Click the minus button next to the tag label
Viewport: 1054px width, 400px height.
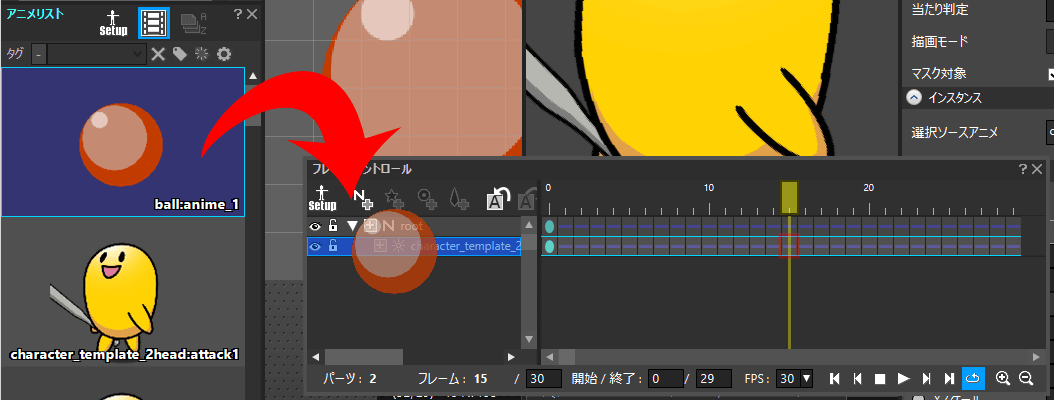coord(38,54)
